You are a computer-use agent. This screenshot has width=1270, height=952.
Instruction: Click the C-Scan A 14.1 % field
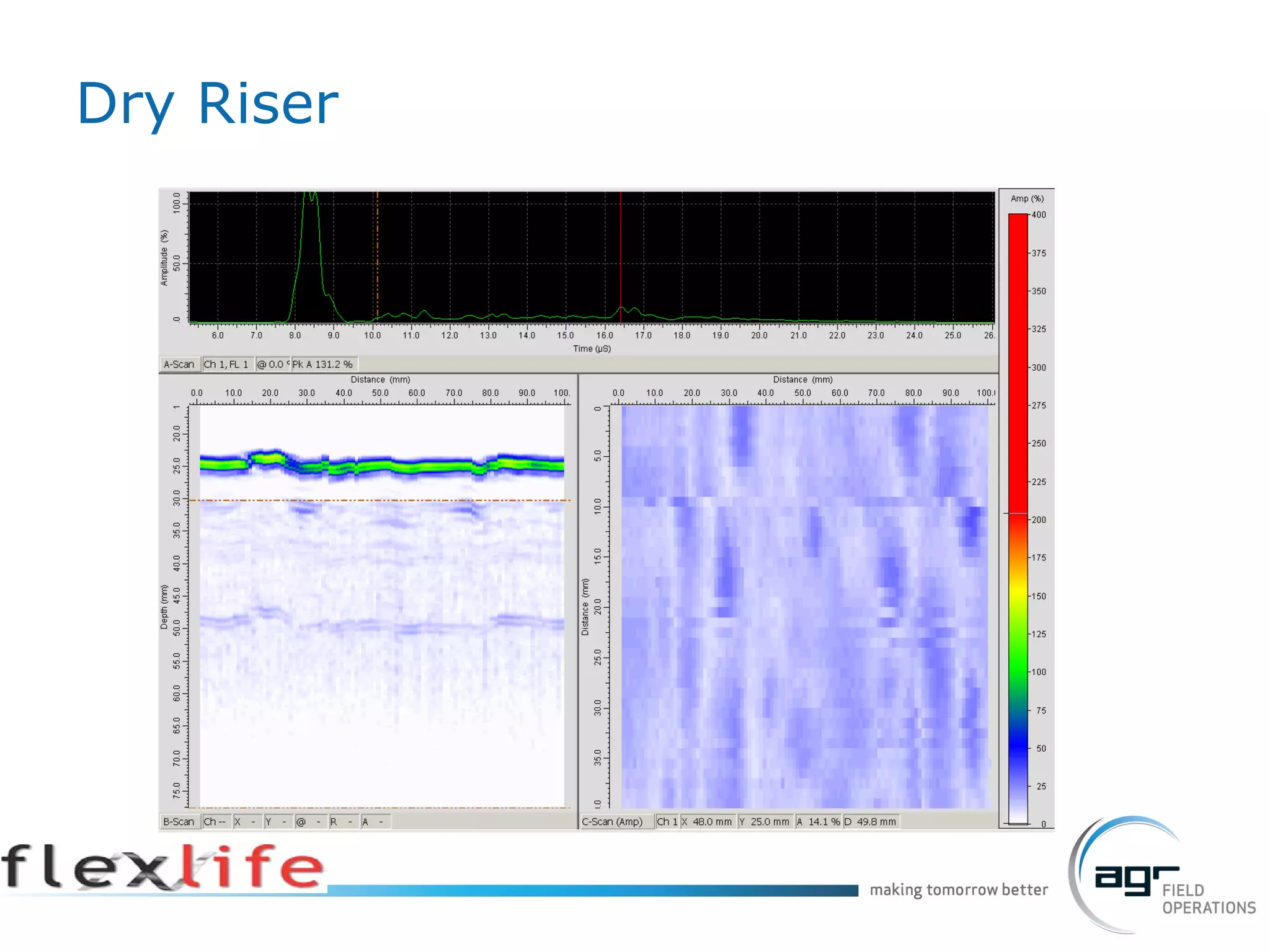tap(818, 822)
